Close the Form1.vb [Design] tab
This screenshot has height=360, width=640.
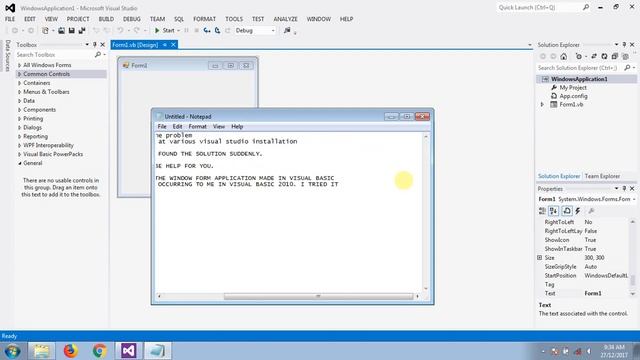173,45
